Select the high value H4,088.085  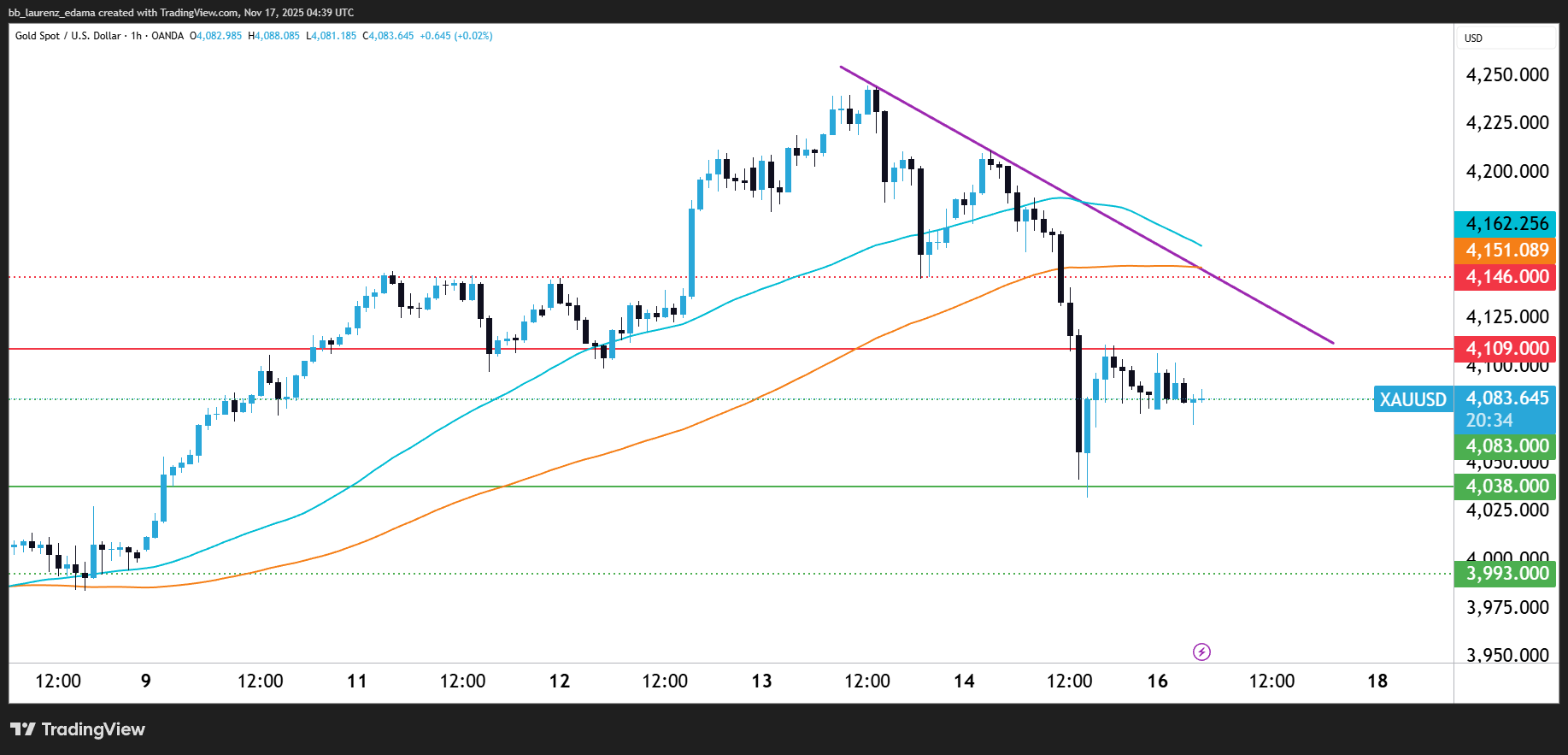(273, 36)
